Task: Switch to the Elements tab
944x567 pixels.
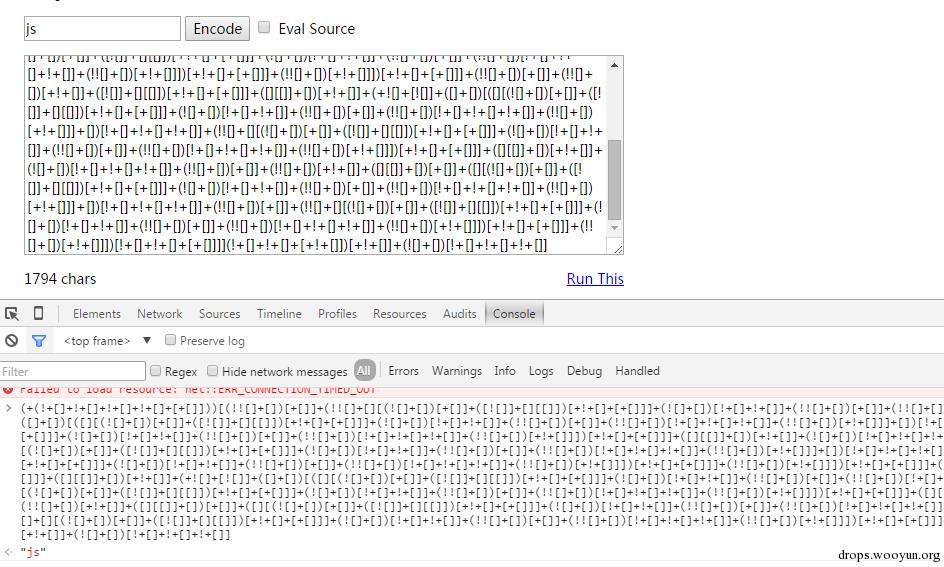Action: pyautogui.click(x=96, y=313)
